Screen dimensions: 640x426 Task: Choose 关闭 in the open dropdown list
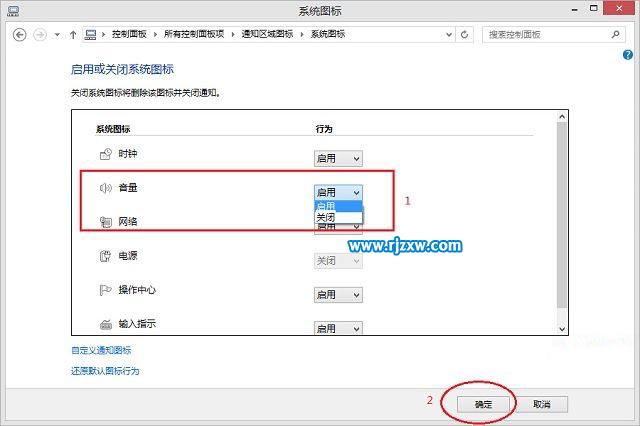coord(338,217)
